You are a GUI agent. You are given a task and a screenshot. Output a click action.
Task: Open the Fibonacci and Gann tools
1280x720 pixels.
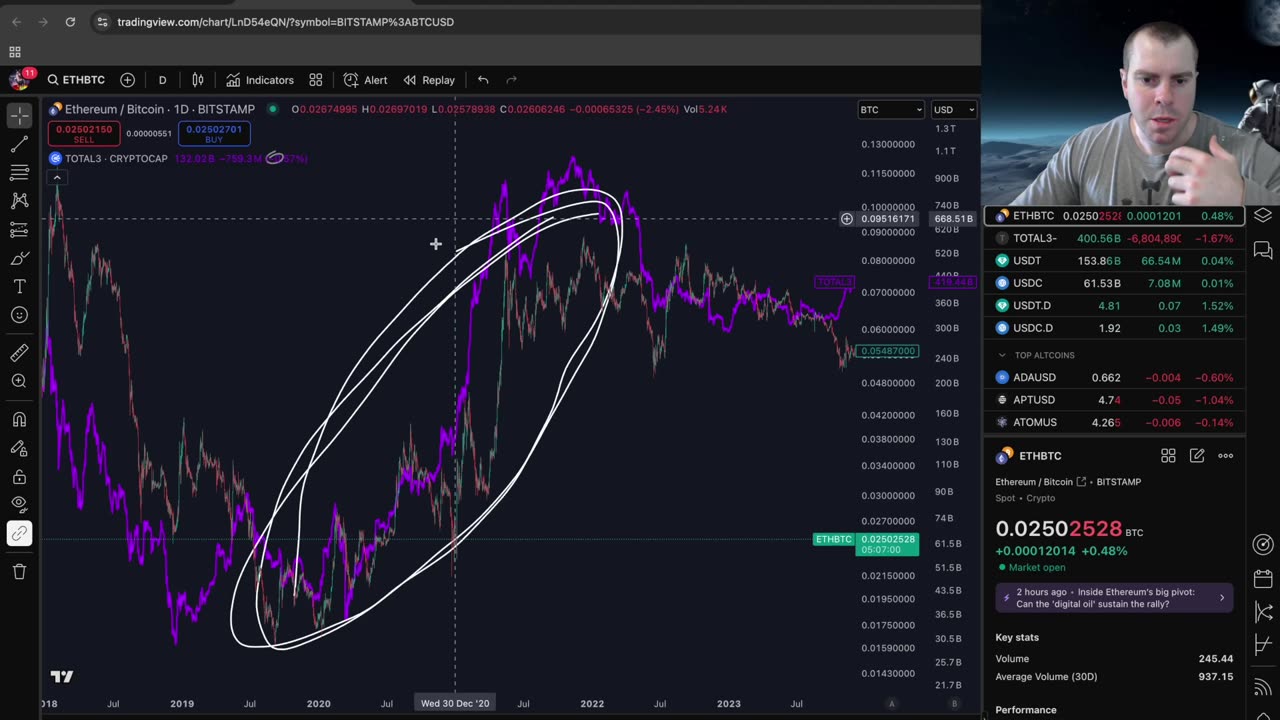coord(19,173)
